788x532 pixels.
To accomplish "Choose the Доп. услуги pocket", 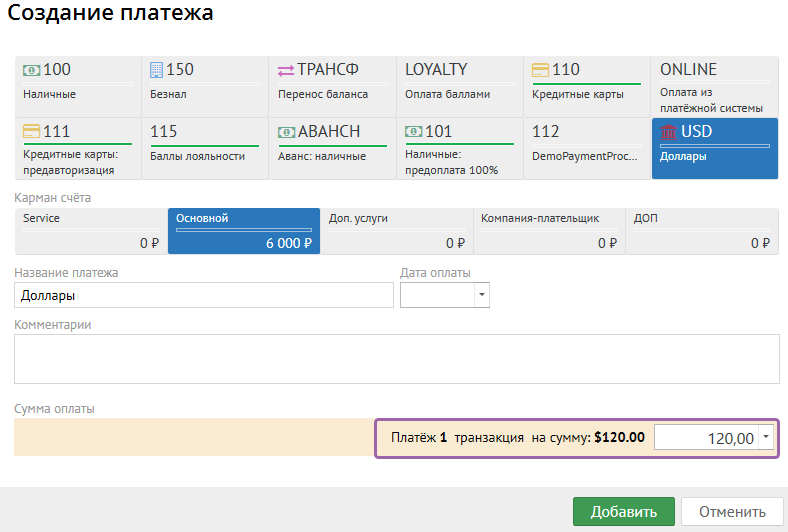I will [396, 231].
